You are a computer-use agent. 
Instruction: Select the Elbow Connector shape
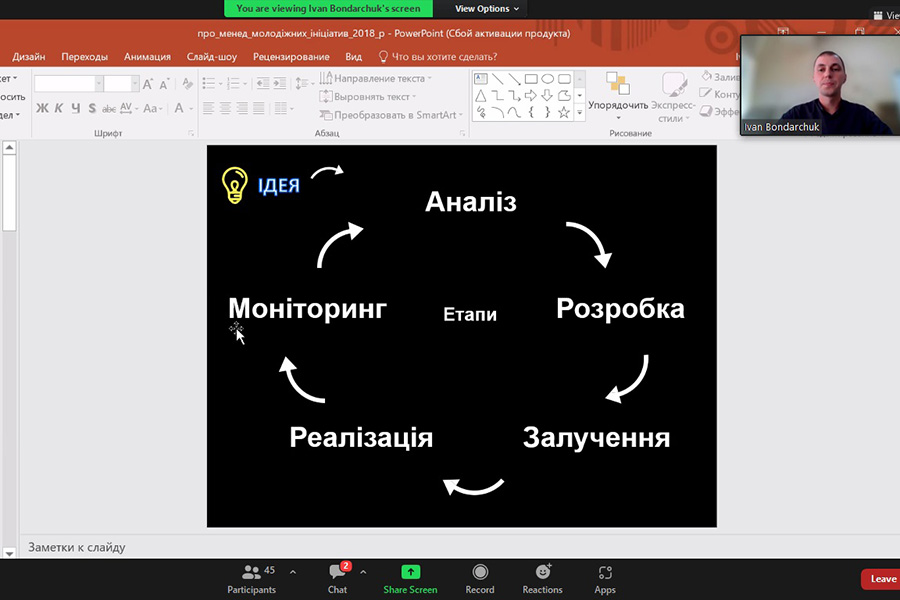click(x=498, y=95)
